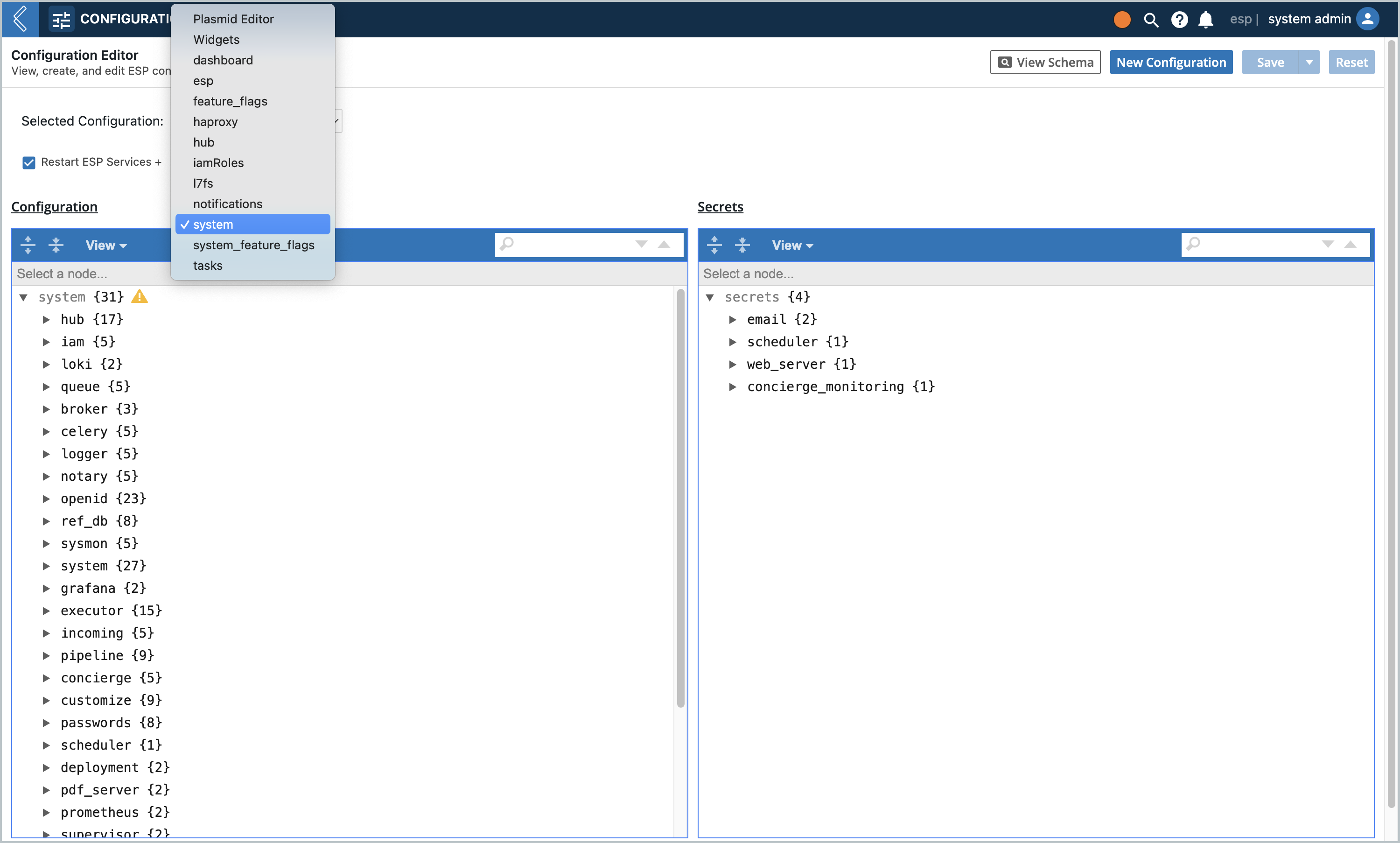
Task: Expand the concierge_monitoring secrets node
Action: [733, 387]
